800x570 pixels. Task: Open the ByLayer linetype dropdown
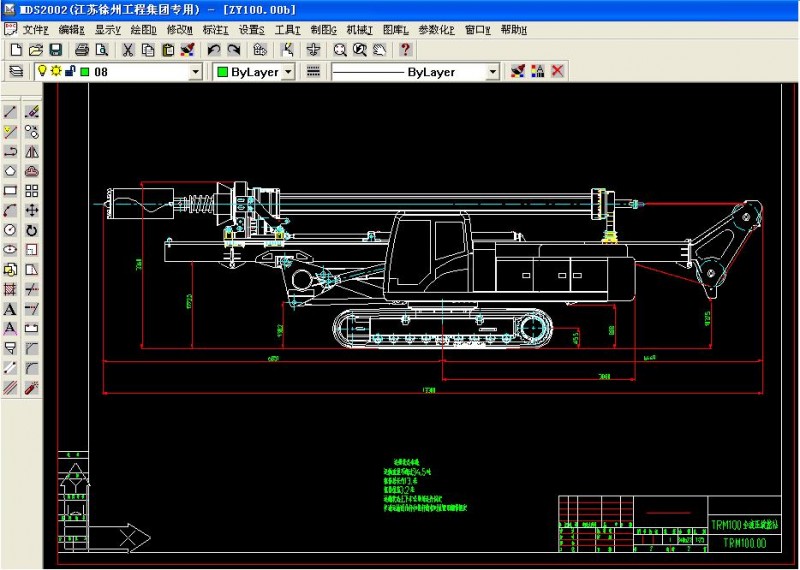point(492,72)
